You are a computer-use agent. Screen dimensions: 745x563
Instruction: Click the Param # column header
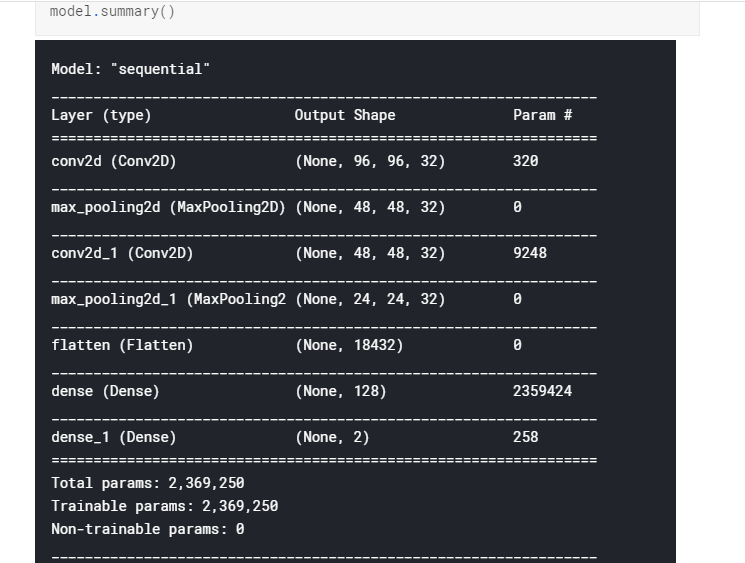point(543,115)
